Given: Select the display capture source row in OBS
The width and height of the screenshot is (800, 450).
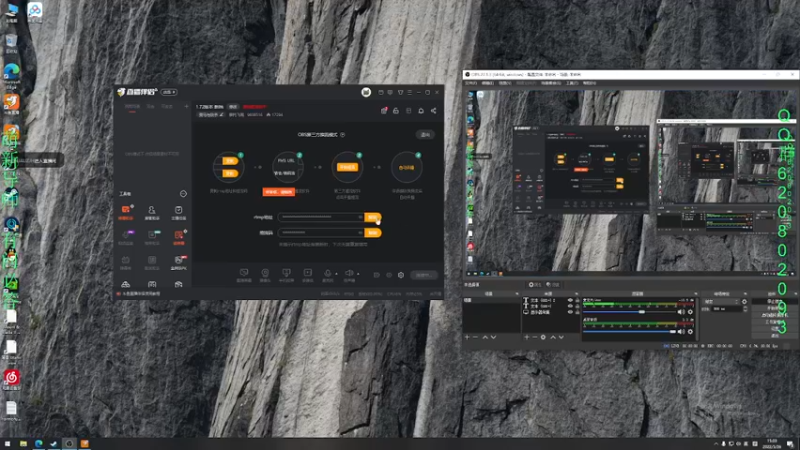Looking at the screenshot, I should 552,312.
